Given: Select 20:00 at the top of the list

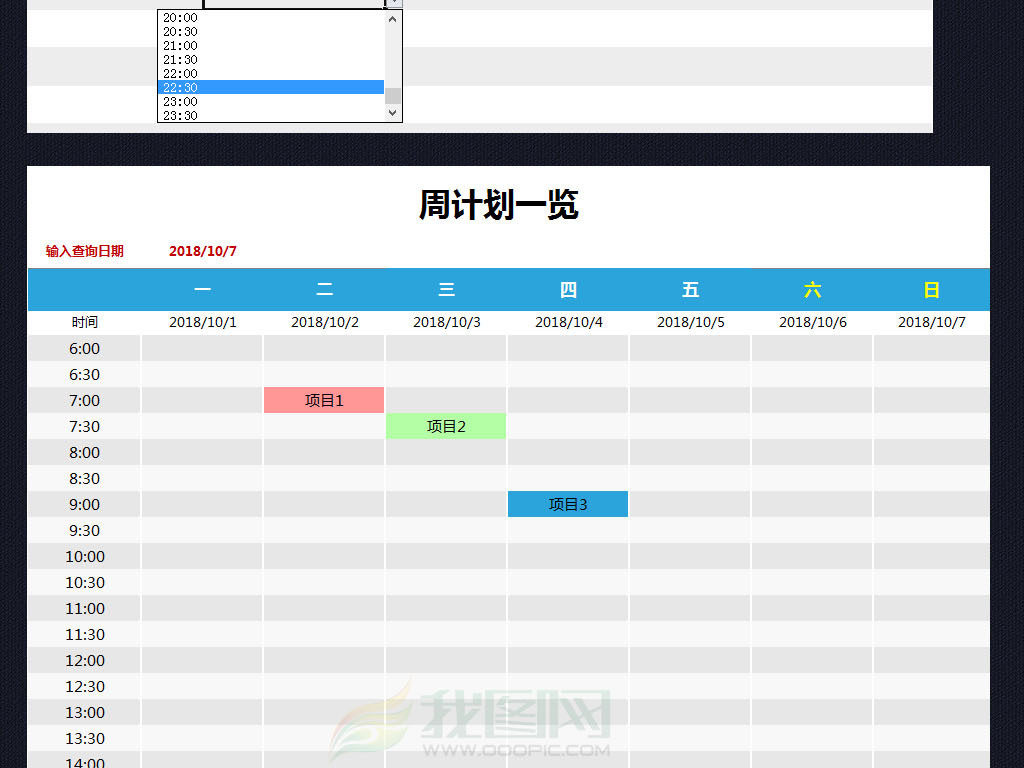Looking at the screenshot, I should (x=180, y=17).
